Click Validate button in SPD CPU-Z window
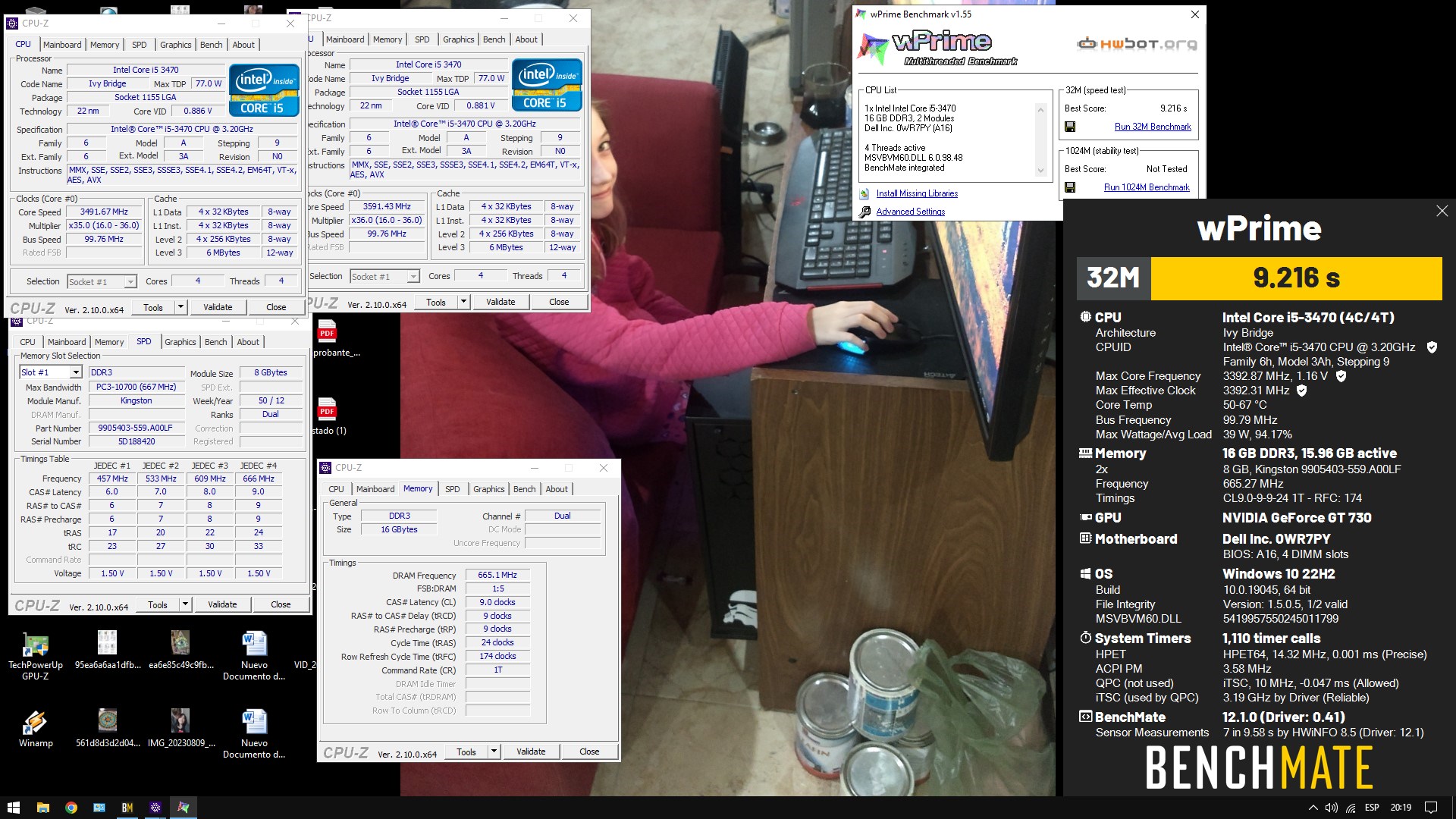The image size is (1456, 819). click(222, 604)
